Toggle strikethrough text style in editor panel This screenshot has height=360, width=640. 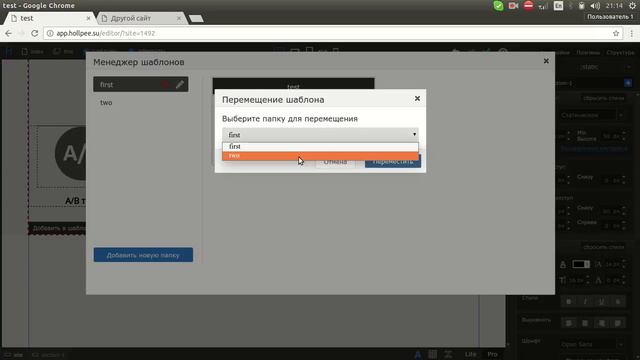click(618, 301)
